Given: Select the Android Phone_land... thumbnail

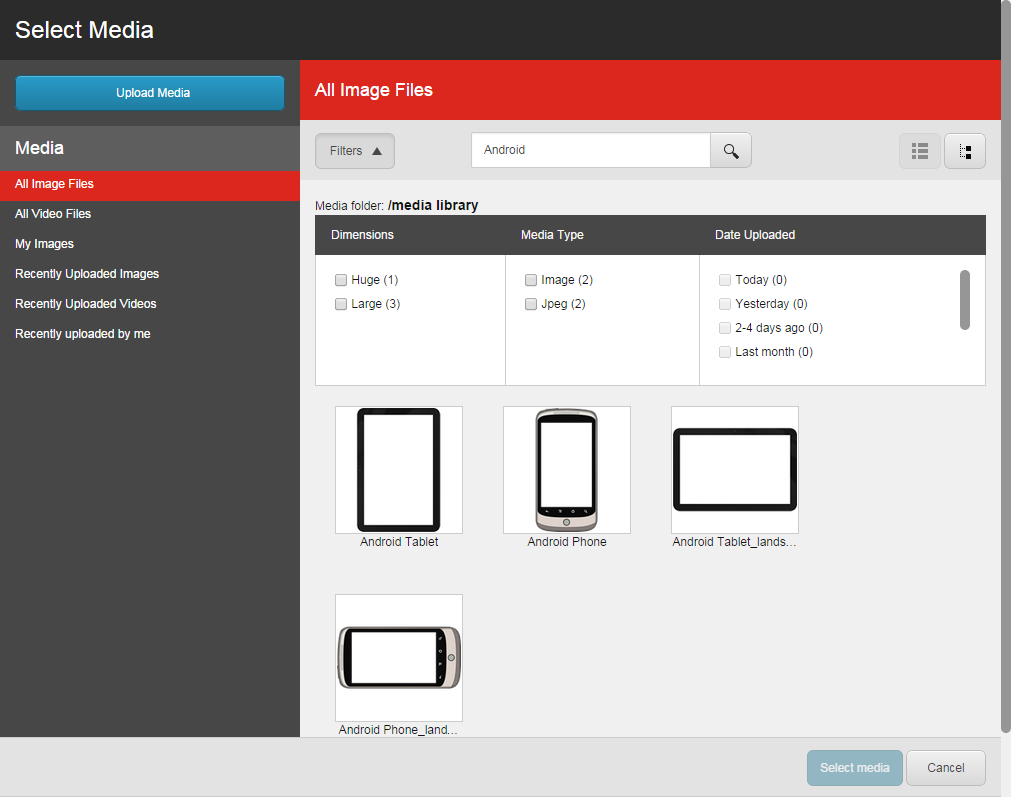Looking at the screenshot, I should coord(398,658).
